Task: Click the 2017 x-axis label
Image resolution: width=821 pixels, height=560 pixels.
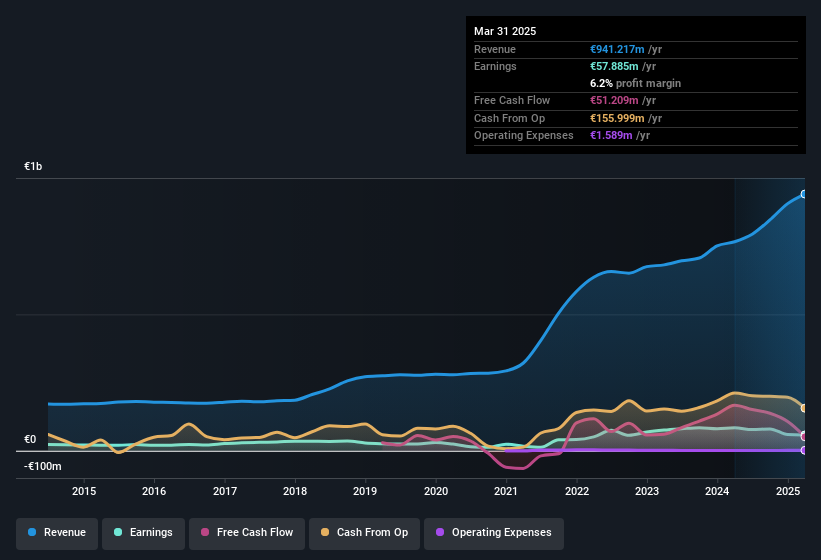Action: (225, 491)
